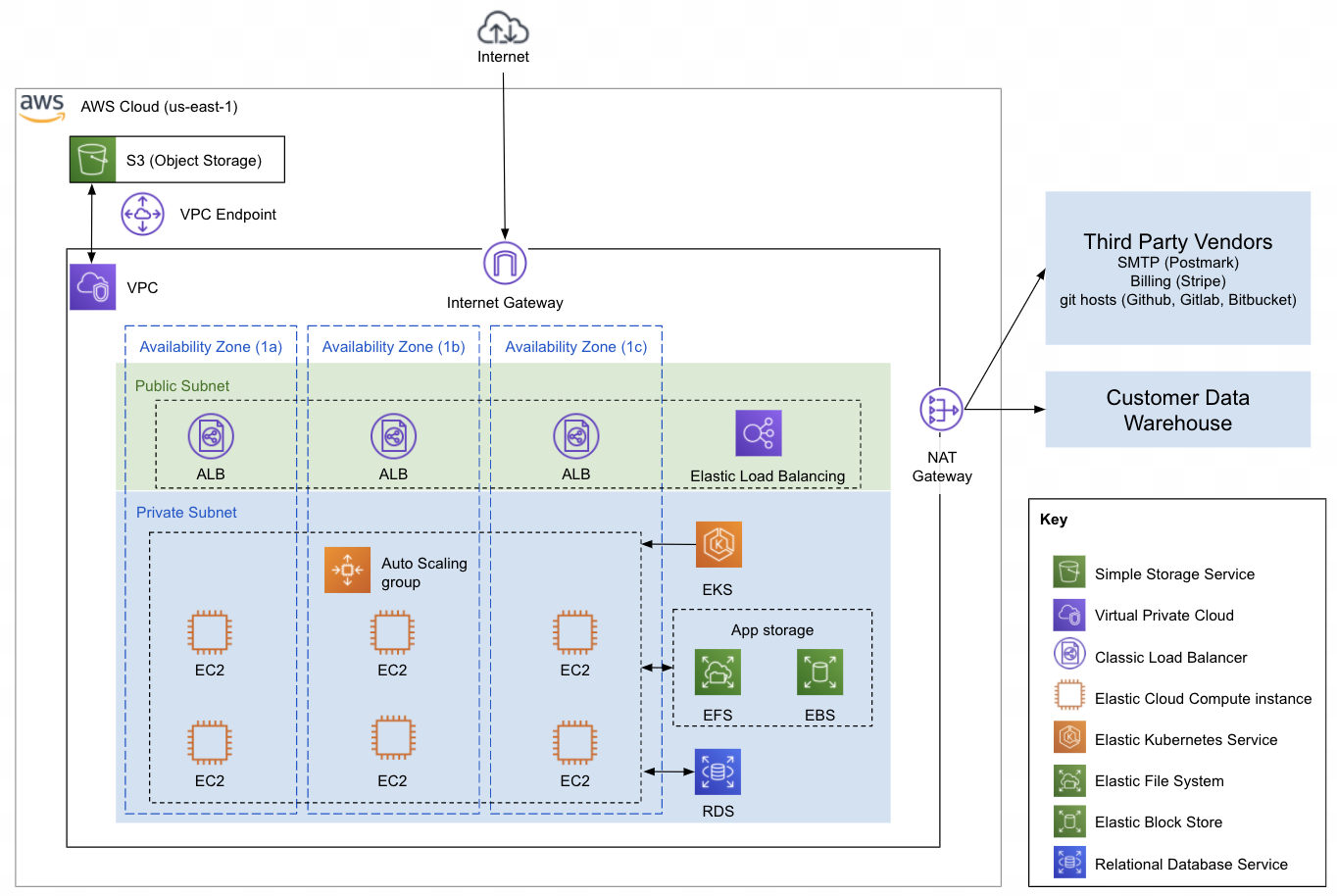Click the Classic Load Balancer icon in the Key
The width and height of the screenshot is (1337, 896).
[1069, 654]
